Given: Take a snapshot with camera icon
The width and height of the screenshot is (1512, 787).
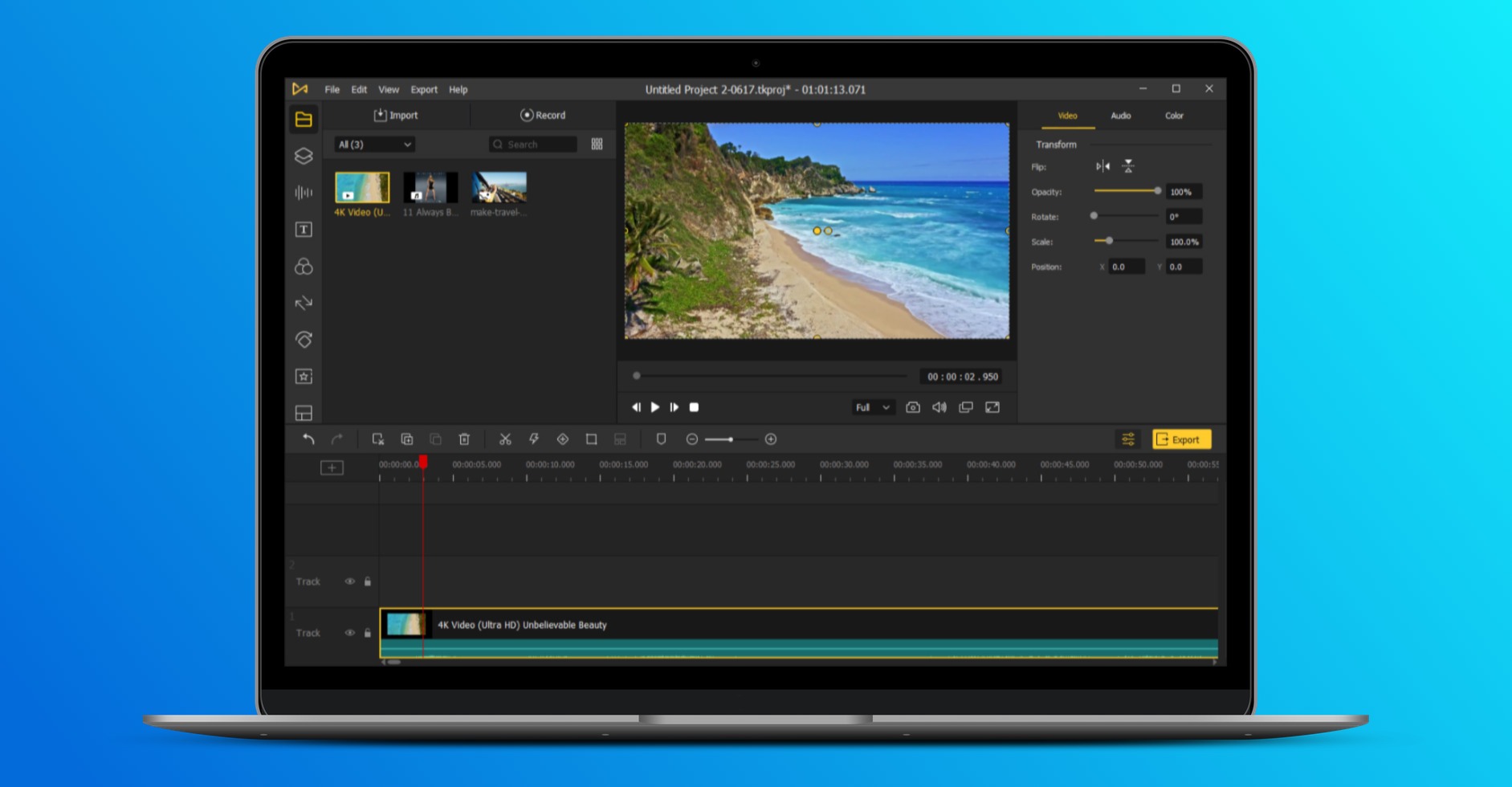Looking at the screenshot, I should tap(913, 408).
